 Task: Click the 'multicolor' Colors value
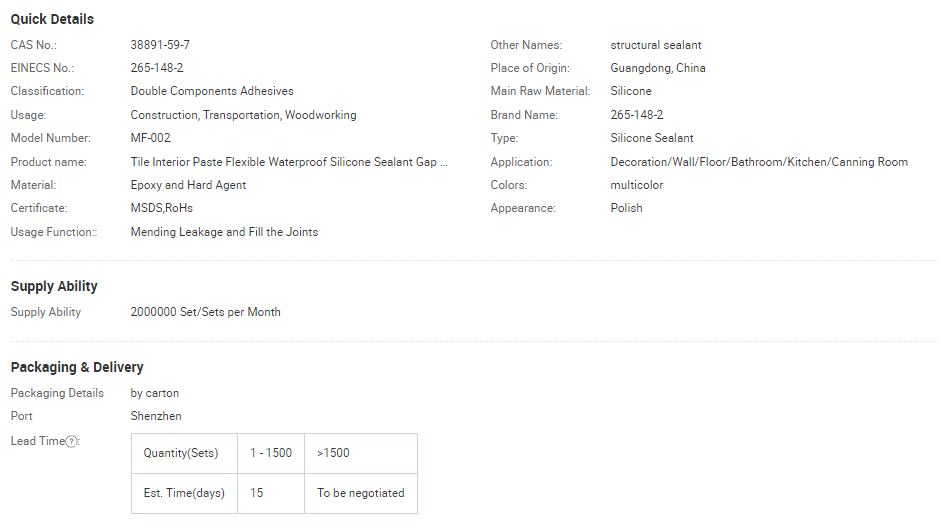[x=636, y=185]
